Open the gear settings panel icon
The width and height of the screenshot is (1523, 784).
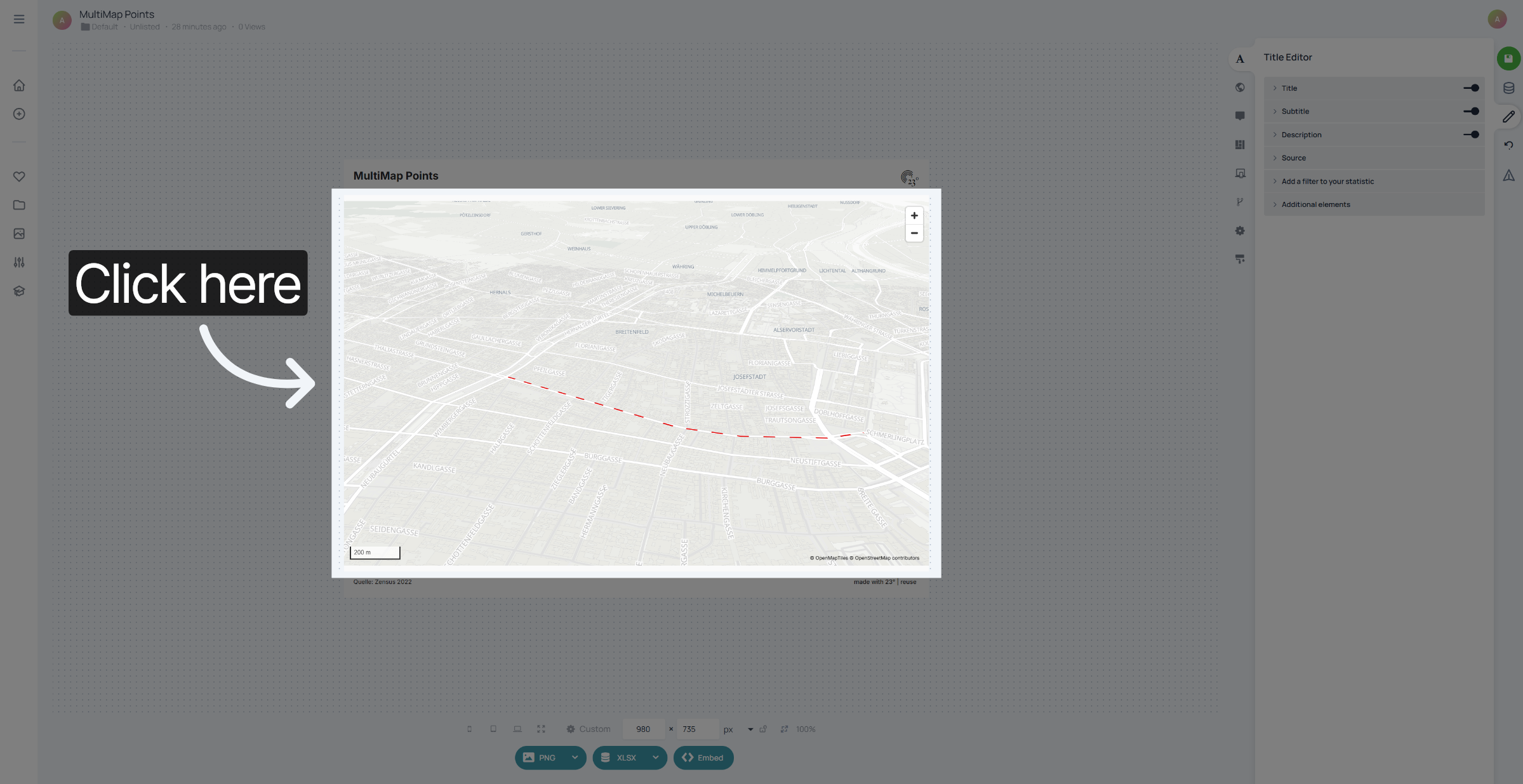tap(1240, 230)
